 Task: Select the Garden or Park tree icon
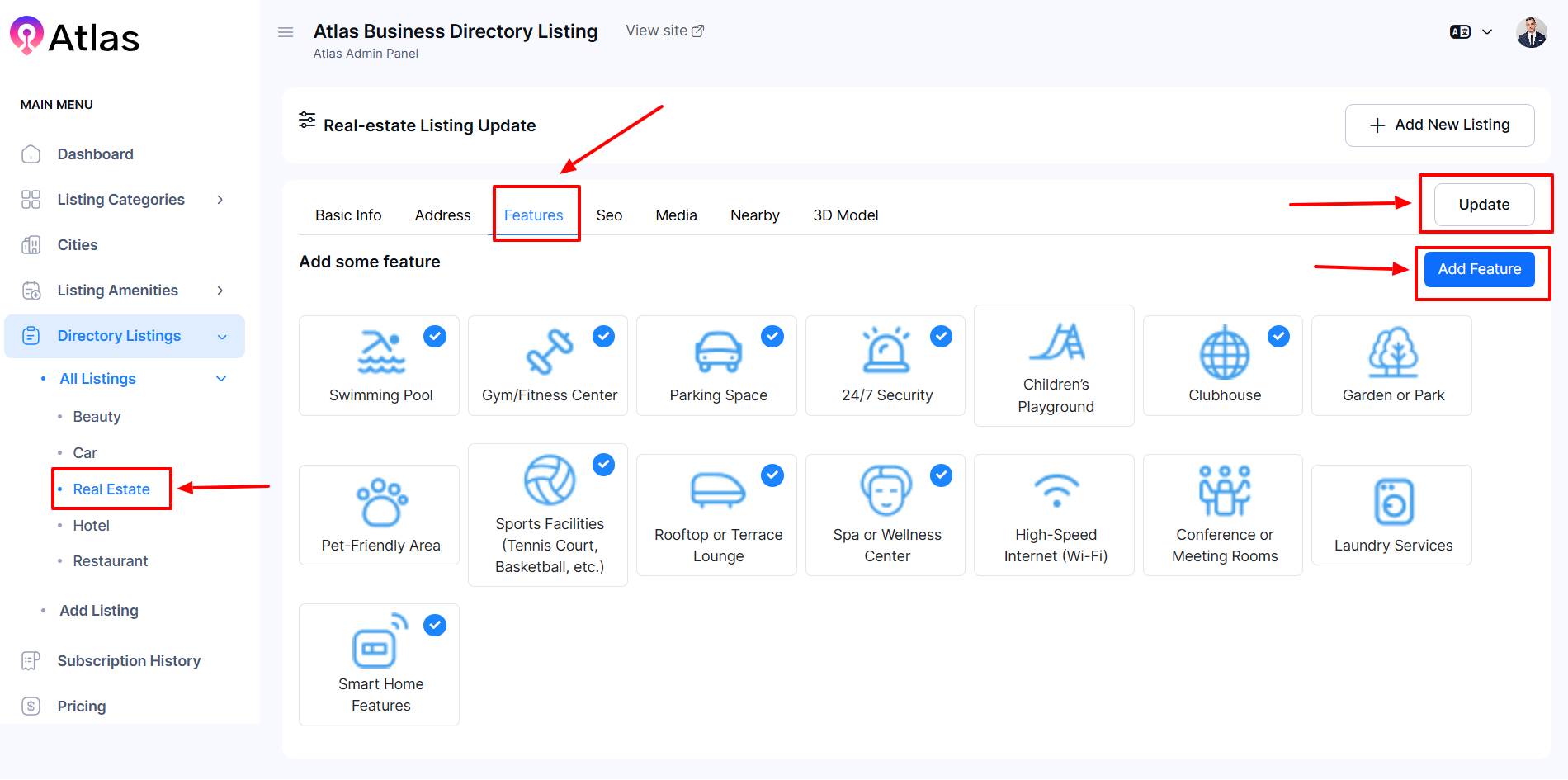[1393, 352]
